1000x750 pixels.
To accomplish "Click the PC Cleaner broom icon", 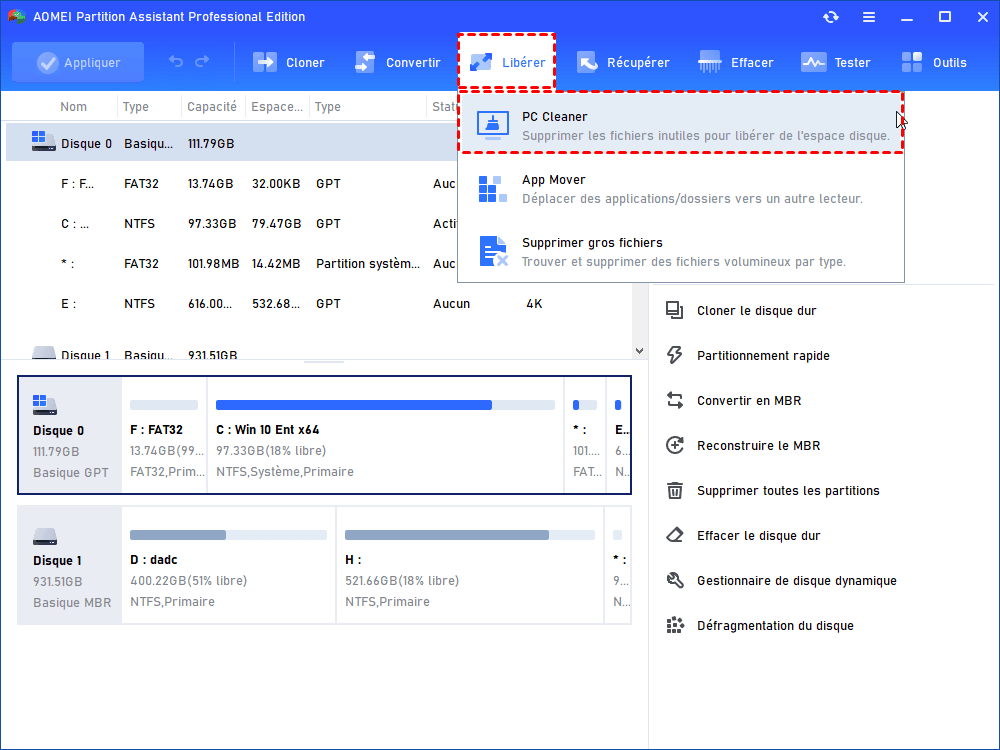I will click(492, 125).
